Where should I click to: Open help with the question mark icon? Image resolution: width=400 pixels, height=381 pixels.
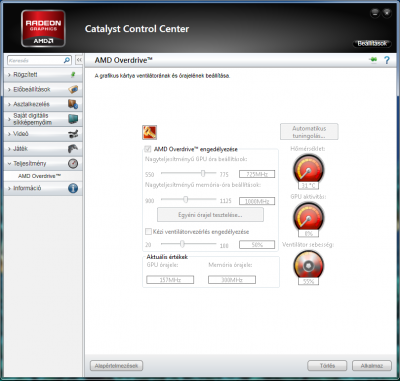point(387,60)
